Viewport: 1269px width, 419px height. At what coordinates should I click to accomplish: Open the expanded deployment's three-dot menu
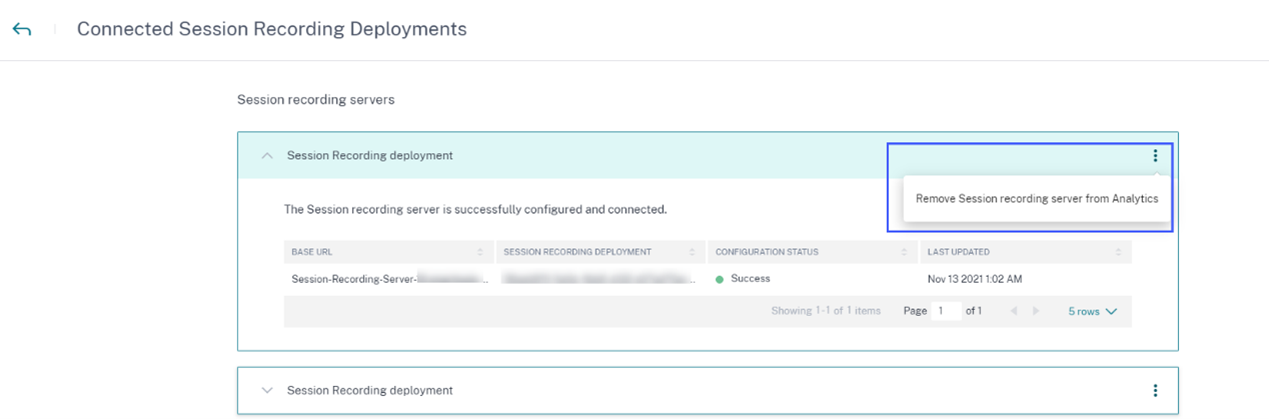coord(1155,155)
